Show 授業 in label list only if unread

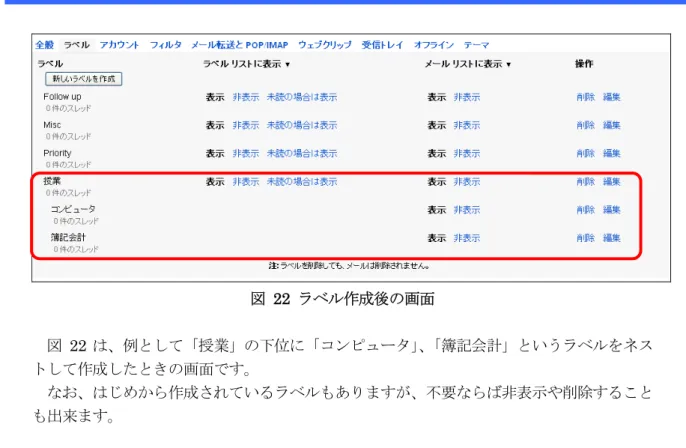[x=302, y=182]
